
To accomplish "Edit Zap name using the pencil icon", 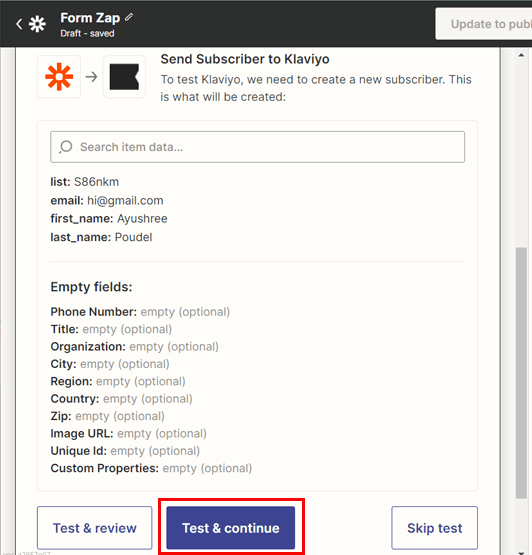I will [x=129, y=17].
